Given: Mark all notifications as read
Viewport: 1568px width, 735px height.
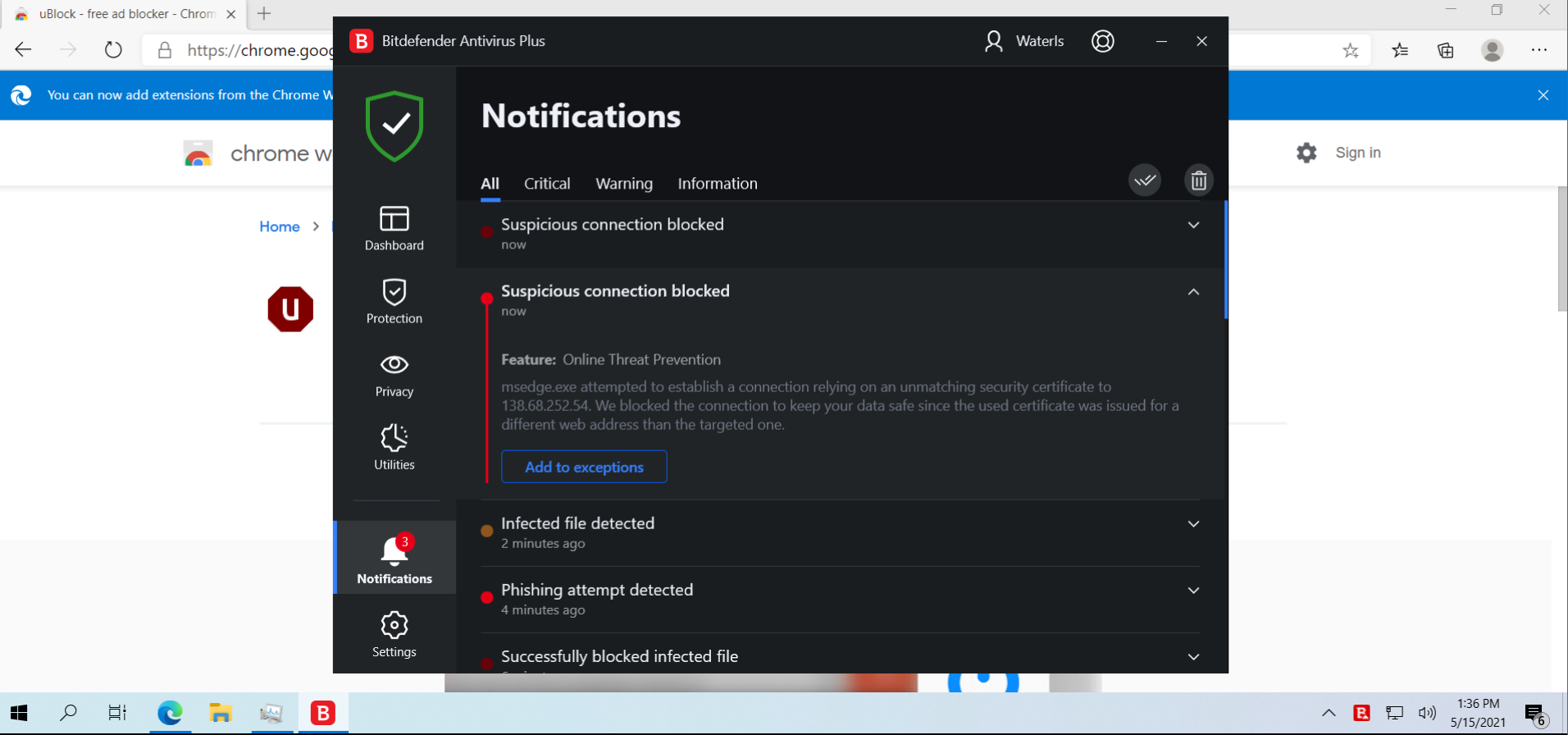Looking at the screenshot, I should click(x=1145, y=180).
